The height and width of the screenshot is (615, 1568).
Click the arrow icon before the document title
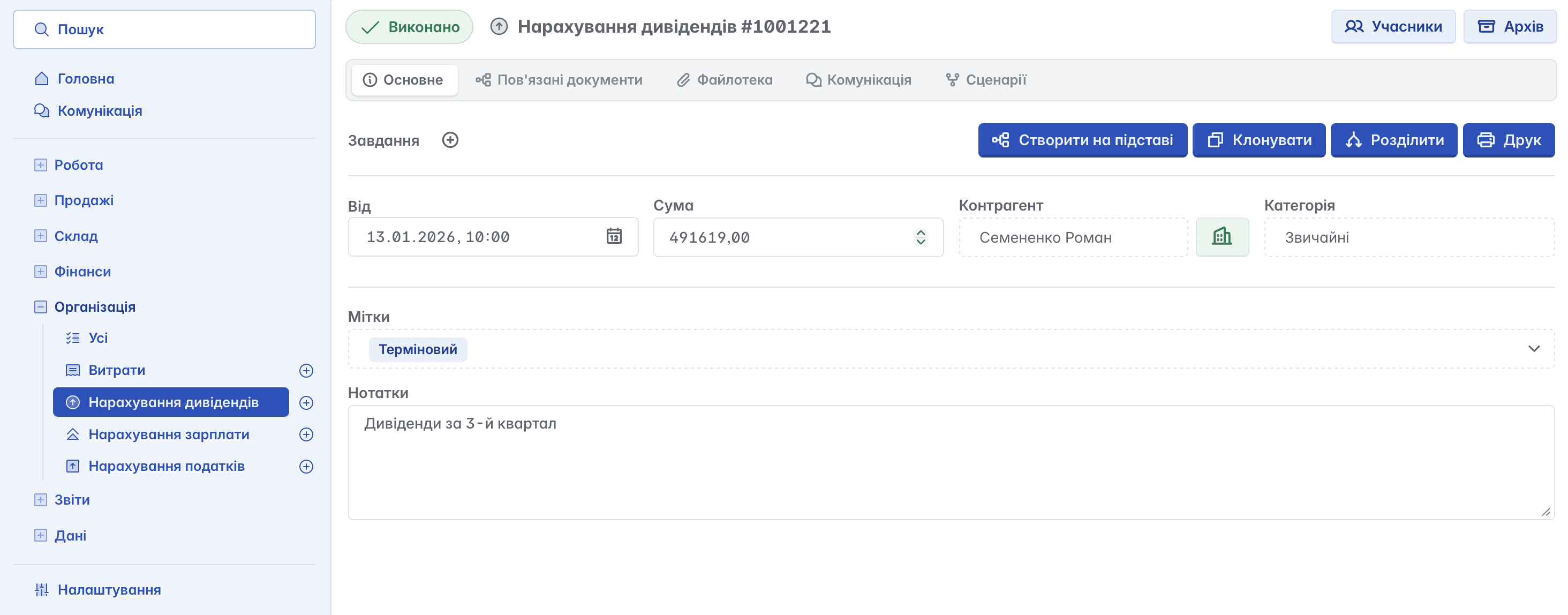499,27
